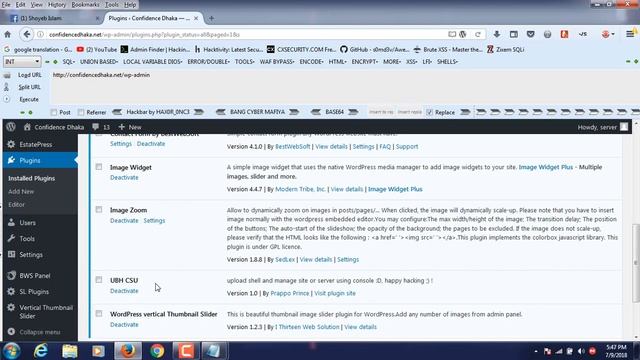
Task: Open the GitHub bookmark in bookmarks bar
Action: 374,49
